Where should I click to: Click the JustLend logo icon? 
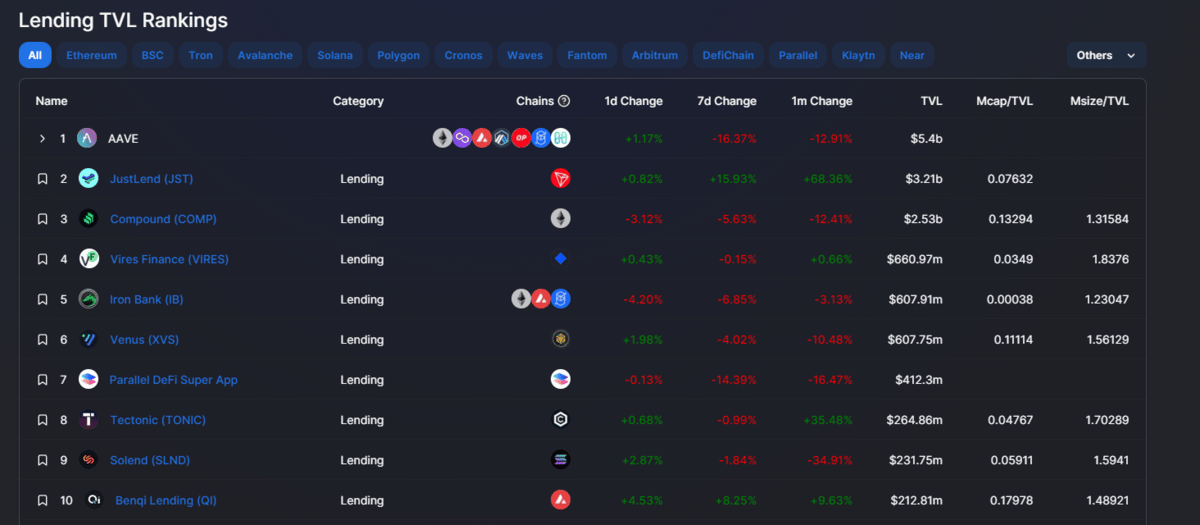88,179
